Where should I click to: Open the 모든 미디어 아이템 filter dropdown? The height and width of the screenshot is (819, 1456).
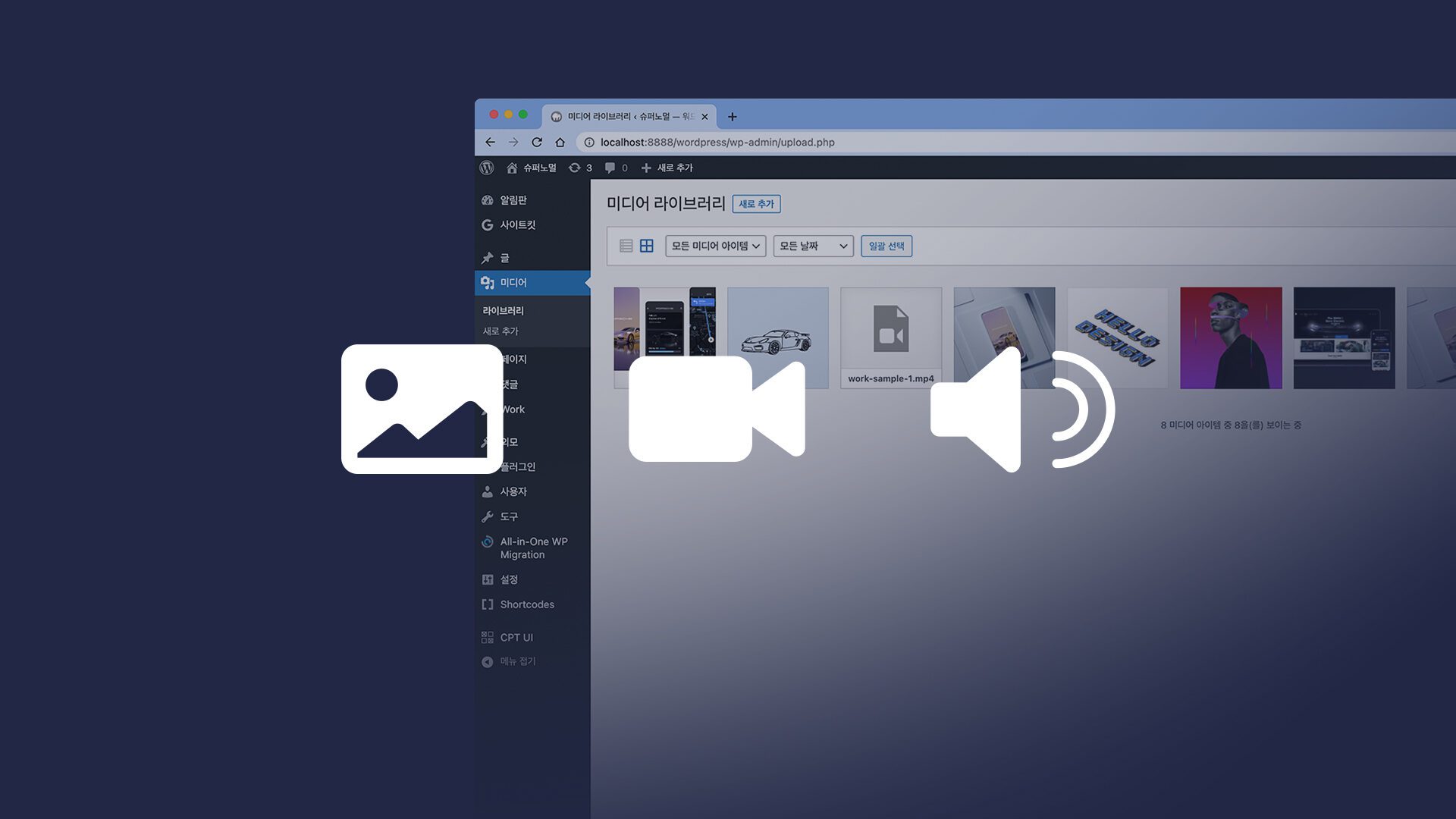point(715,246)
